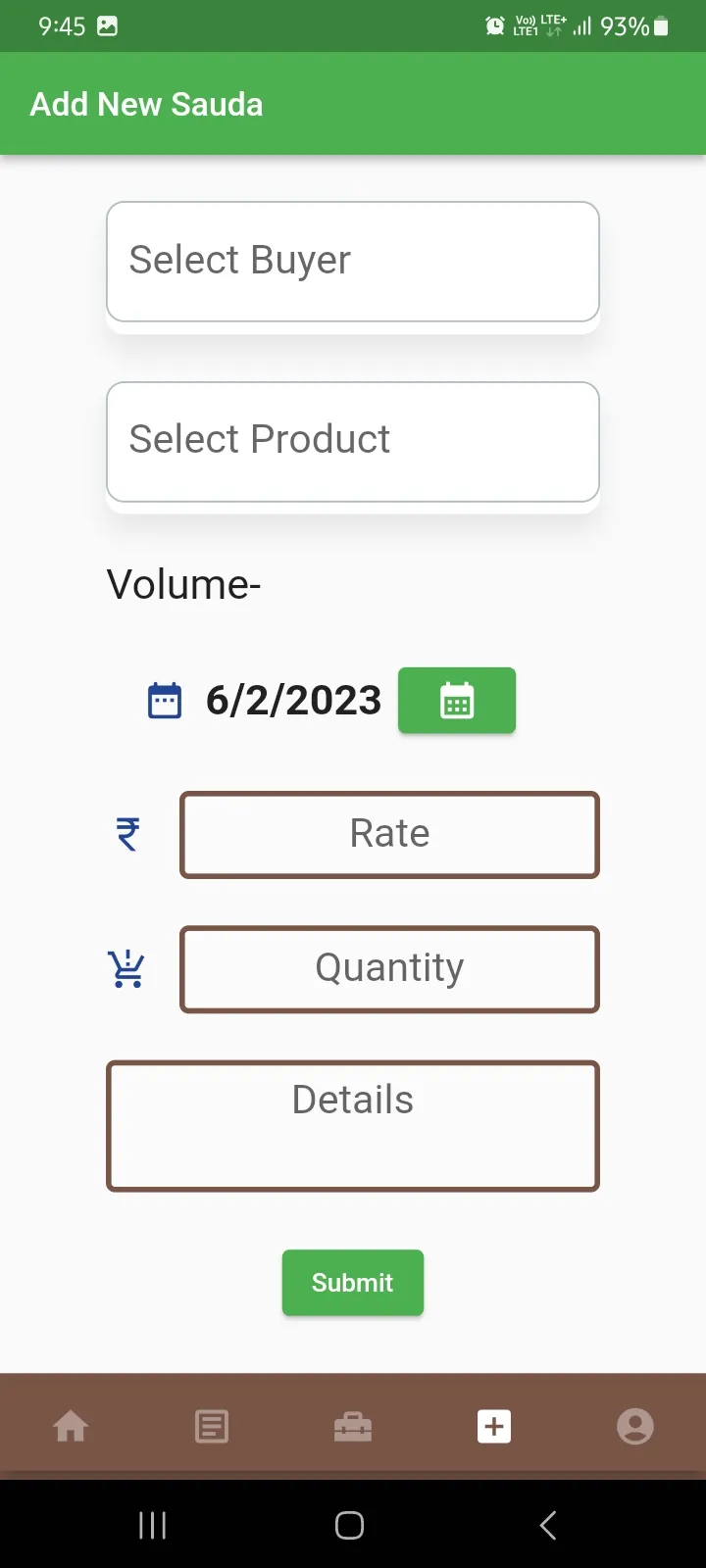The height and width of the screenshot is (1568, 706).
Task: Open the list document tab icon
Action: pyautogui.click(x=212, y=1426)
